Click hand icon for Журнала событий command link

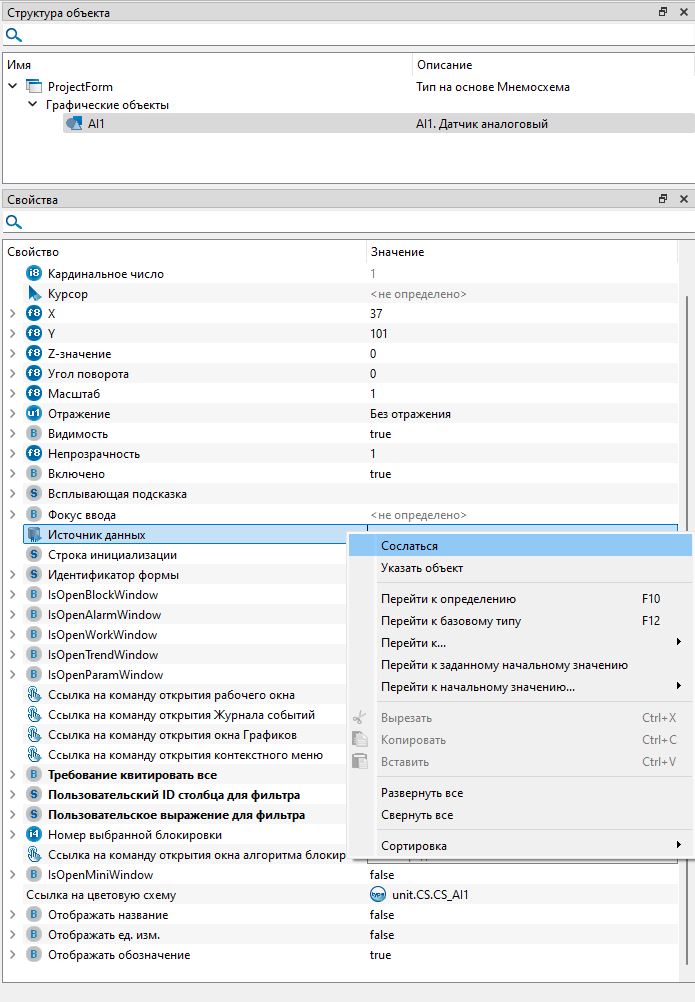click(34, 715)
